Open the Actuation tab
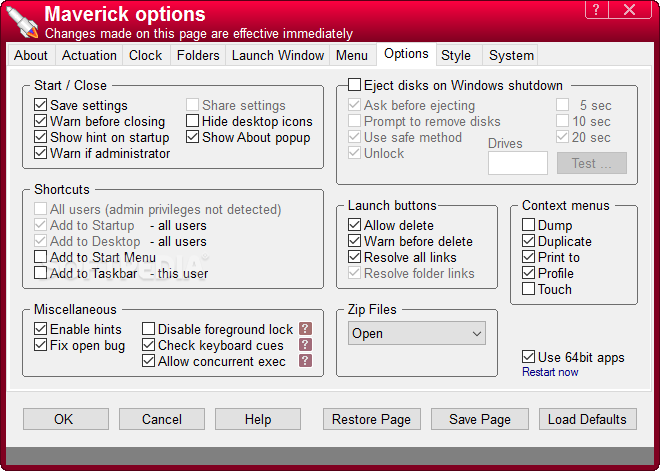 coord(89,55)
